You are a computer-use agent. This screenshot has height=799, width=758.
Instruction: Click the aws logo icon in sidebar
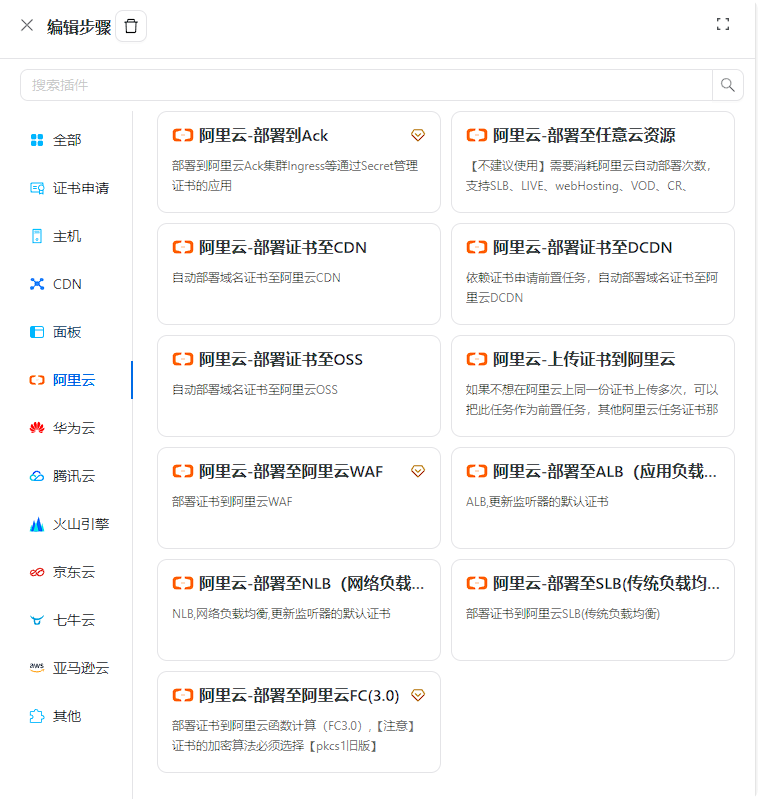click(x=37, y=668)
